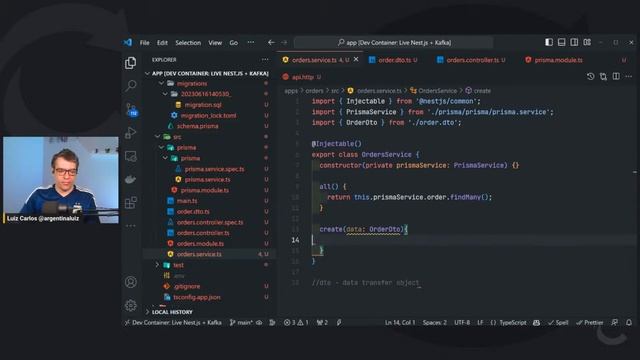
Task: Collapse the outer prisma folder
Action: [161, 147]
